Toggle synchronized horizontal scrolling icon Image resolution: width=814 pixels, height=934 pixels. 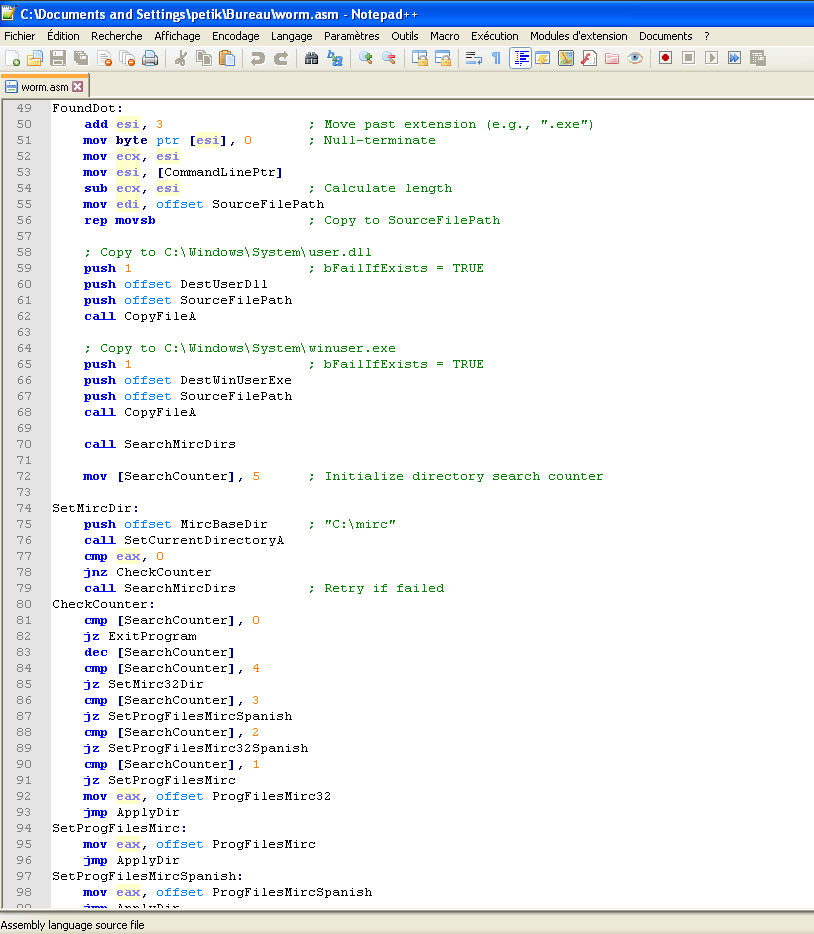443,58
